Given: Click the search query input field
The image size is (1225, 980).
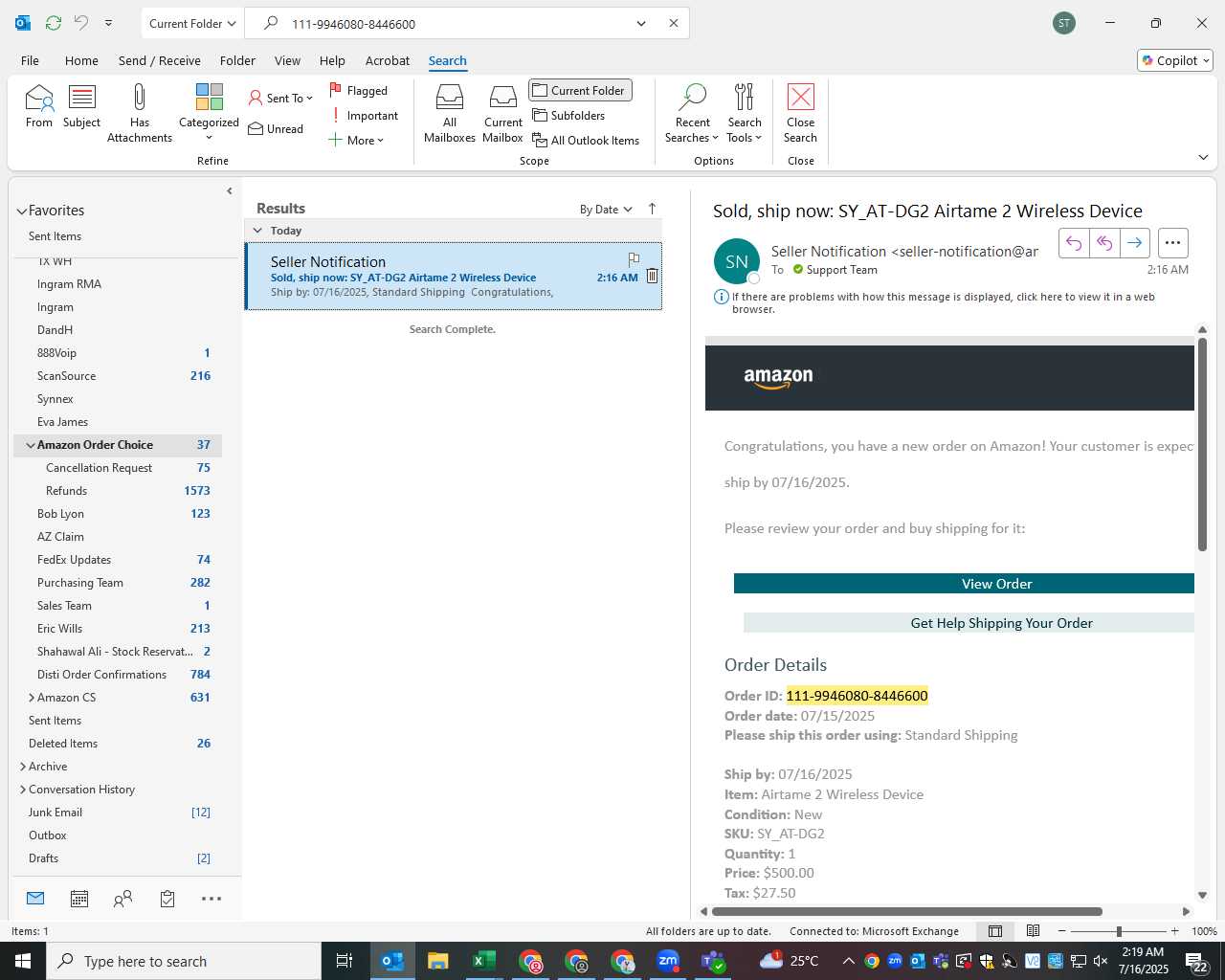Looking at the screenshot, I should click(459, 24).
